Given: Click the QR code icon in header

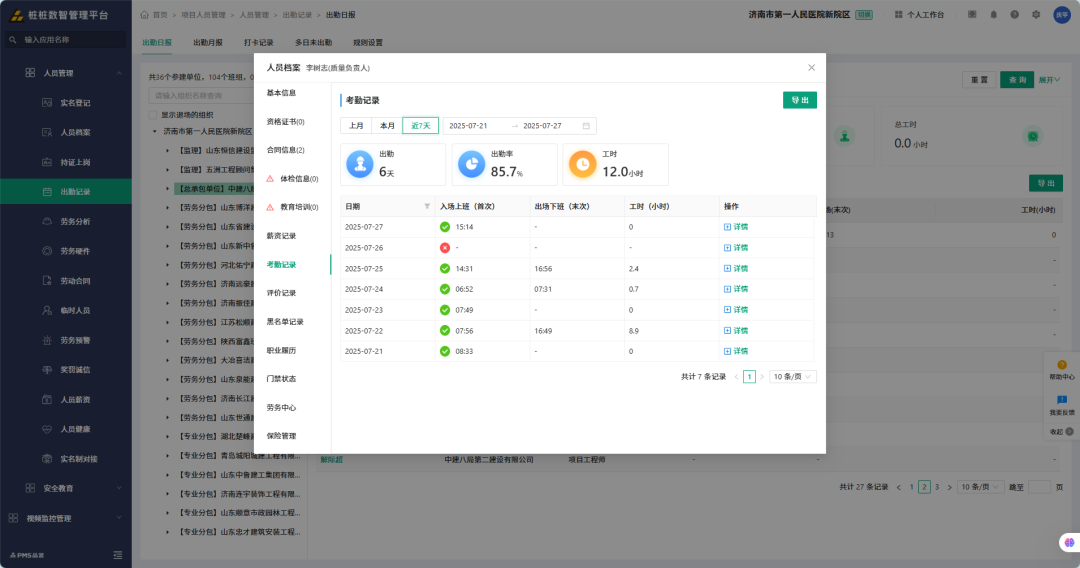Looking at the screenshot, I should (x=972, y=14).
